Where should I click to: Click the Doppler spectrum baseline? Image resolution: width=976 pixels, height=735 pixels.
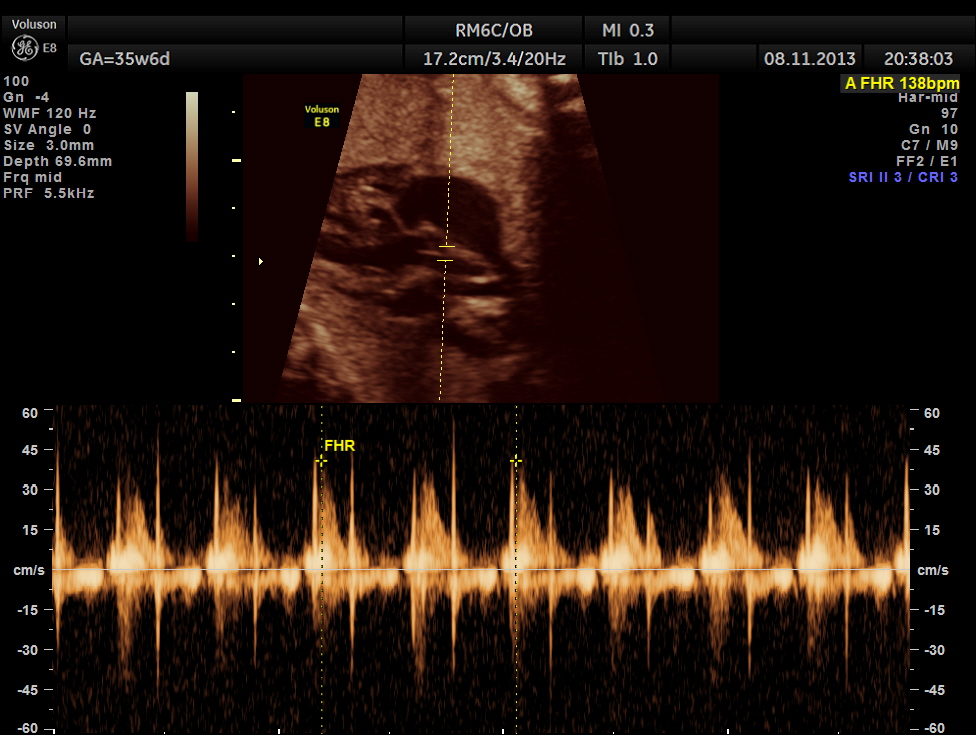click(x=480, y=570)
